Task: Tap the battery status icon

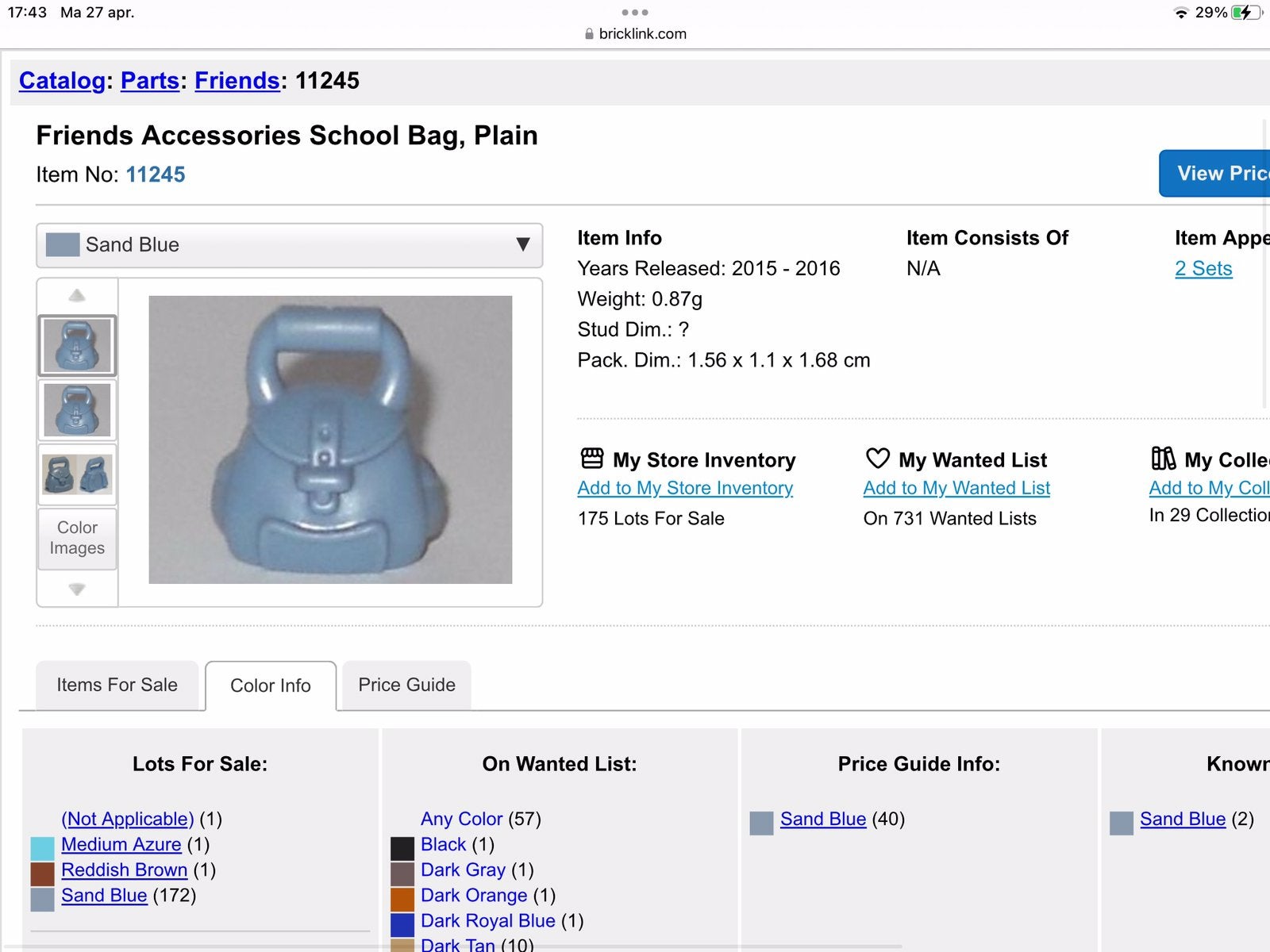Action: coord(1247,13)
